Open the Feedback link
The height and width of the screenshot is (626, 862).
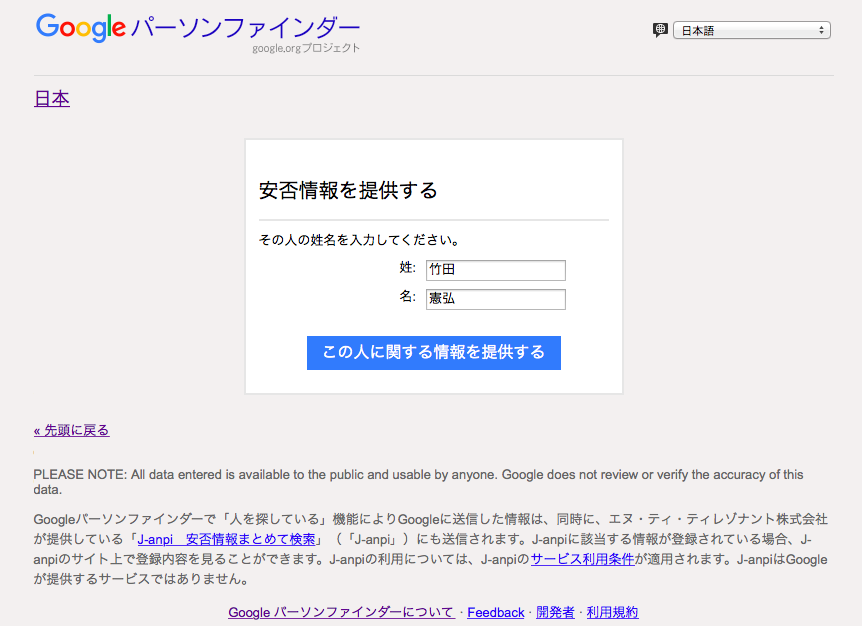(495, 612)
